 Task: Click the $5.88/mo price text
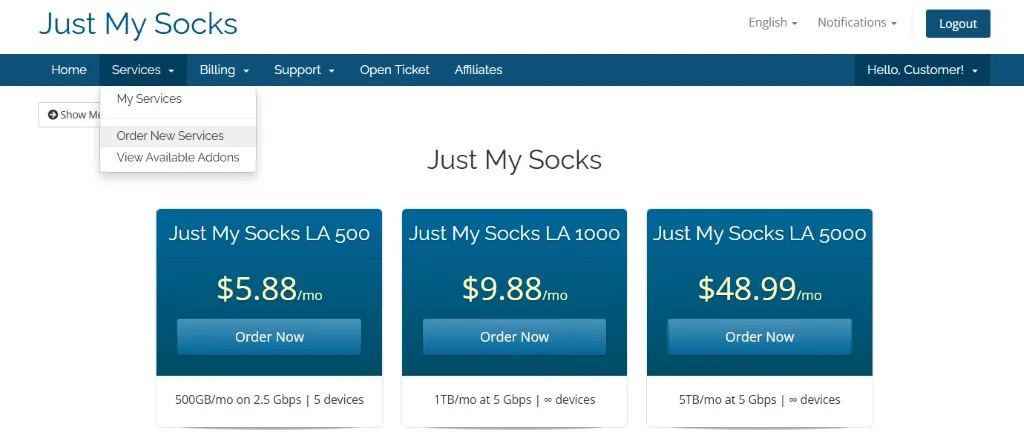click(269, 289)
